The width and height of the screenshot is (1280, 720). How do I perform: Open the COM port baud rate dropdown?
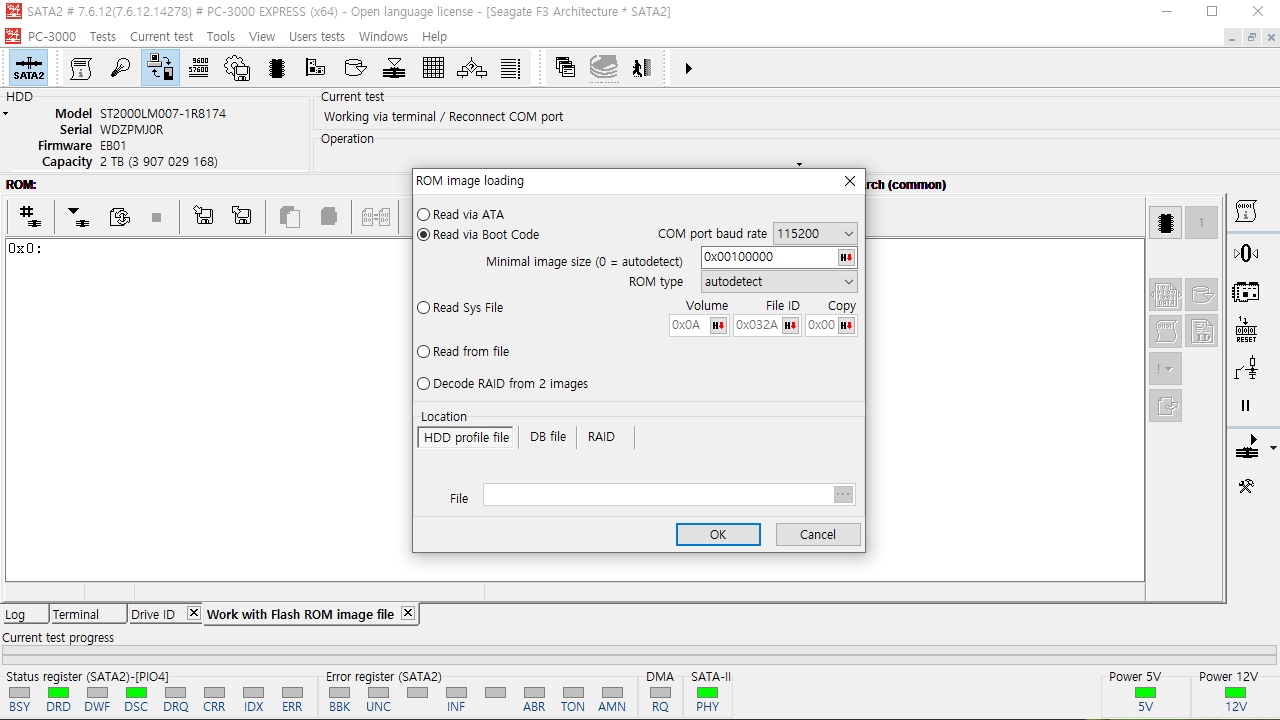[815, 234]
